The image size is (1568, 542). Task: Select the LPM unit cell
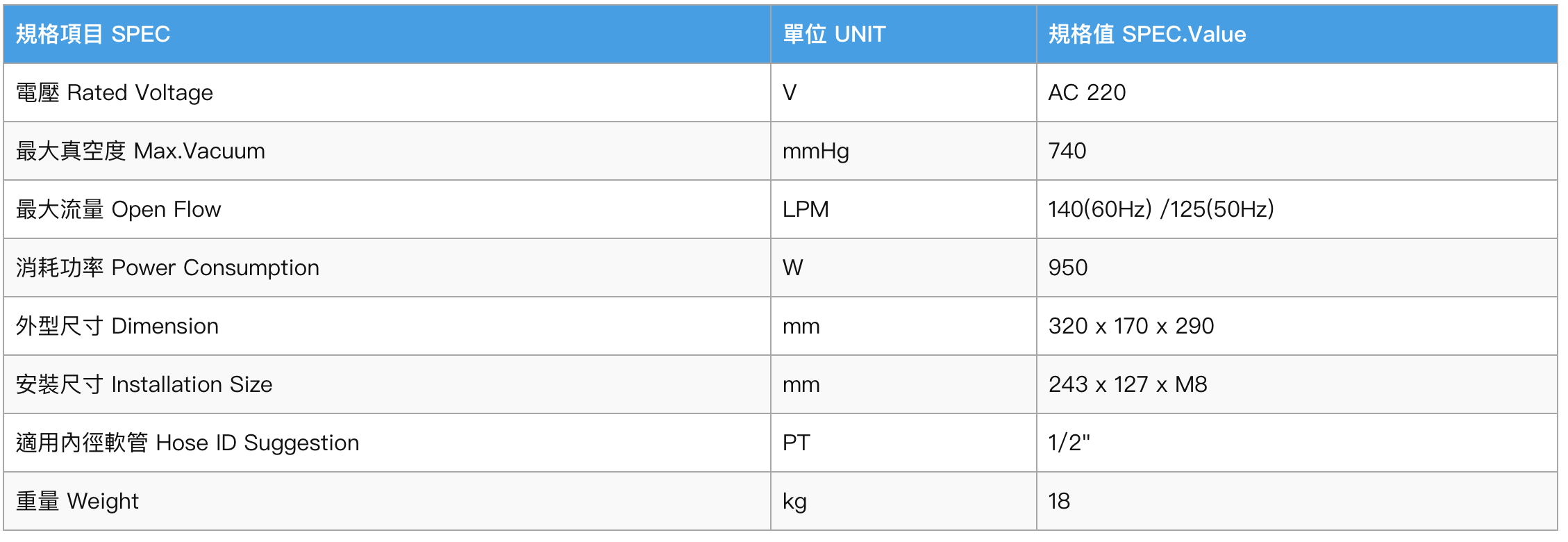pyautogui.click(x=903, y=209)
